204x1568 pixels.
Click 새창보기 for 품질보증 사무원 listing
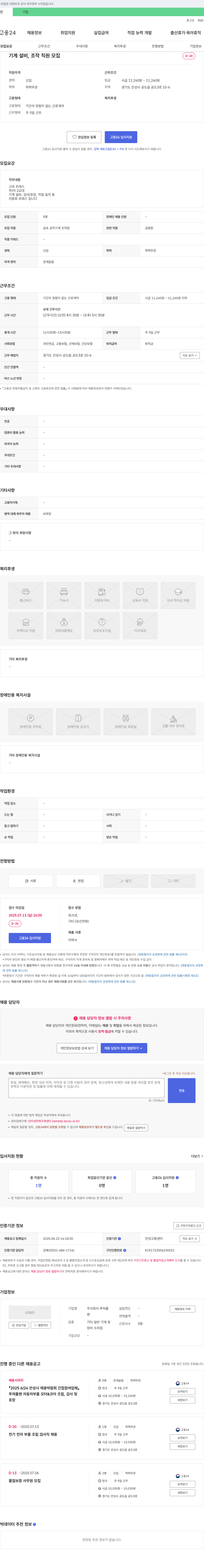183,1493
